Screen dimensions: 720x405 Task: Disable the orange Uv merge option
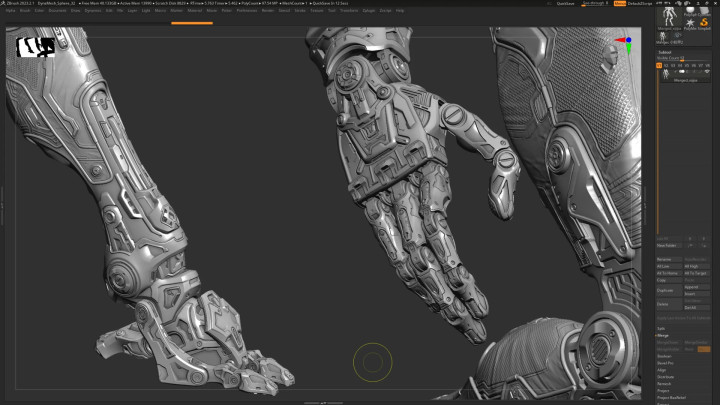[703, 349]
